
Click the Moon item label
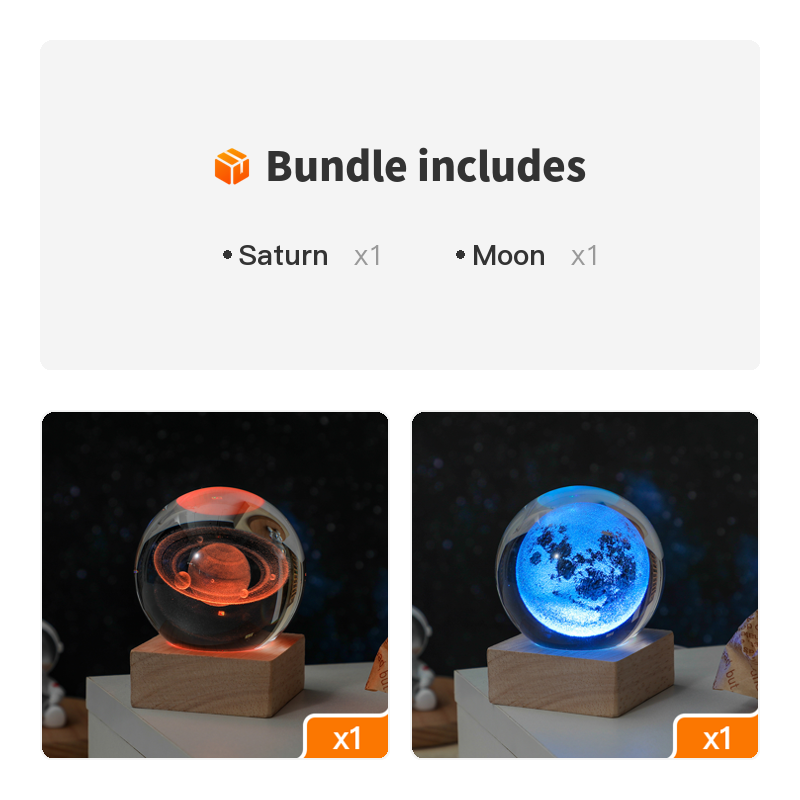[x=509, y=255]
